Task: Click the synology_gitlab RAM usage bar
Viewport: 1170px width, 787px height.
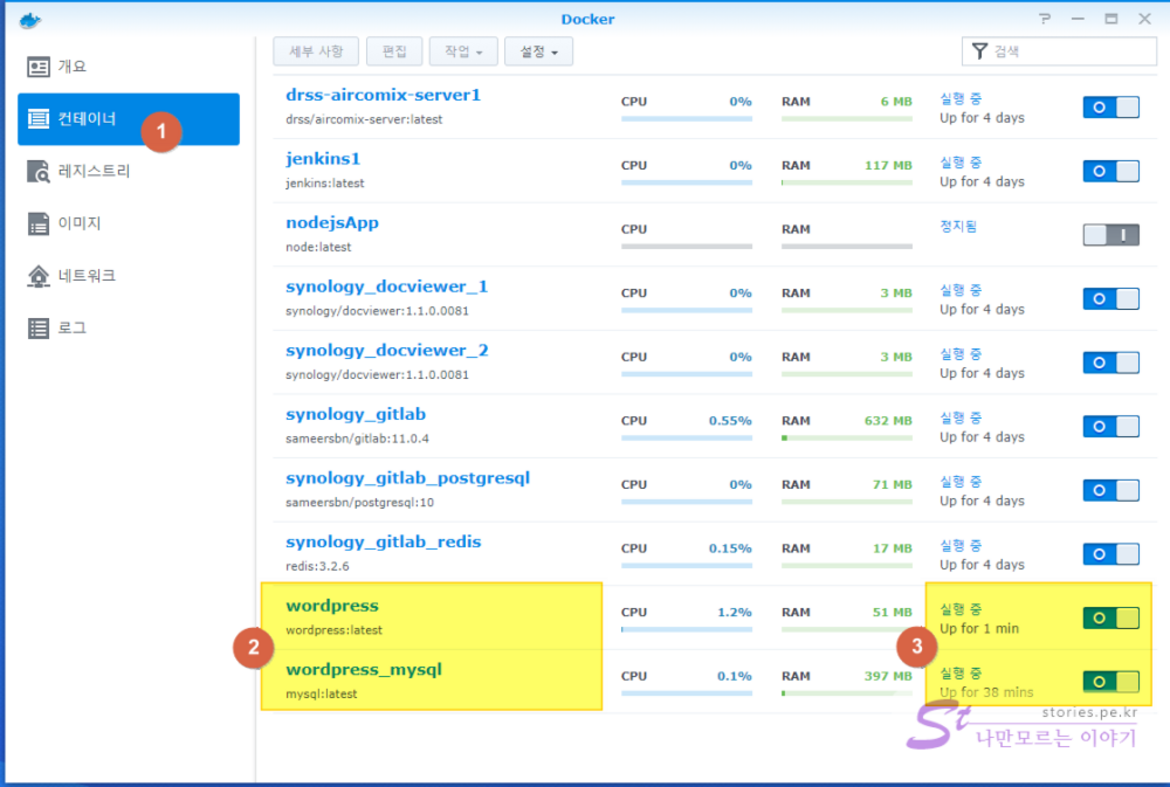Action: tap(846, 437)
